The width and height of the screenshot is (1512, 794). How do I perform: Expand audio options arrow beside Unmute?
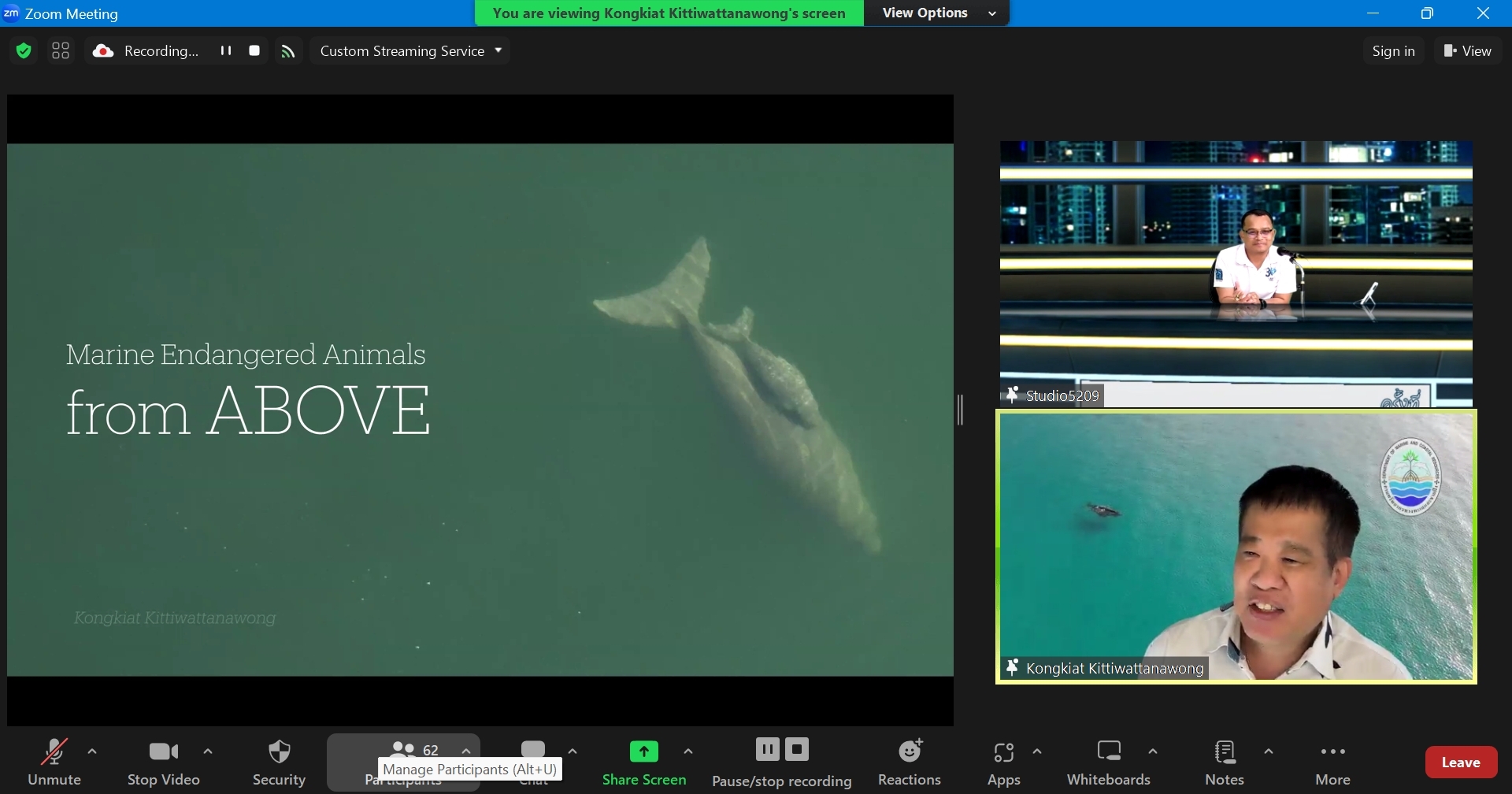[93, 752]
